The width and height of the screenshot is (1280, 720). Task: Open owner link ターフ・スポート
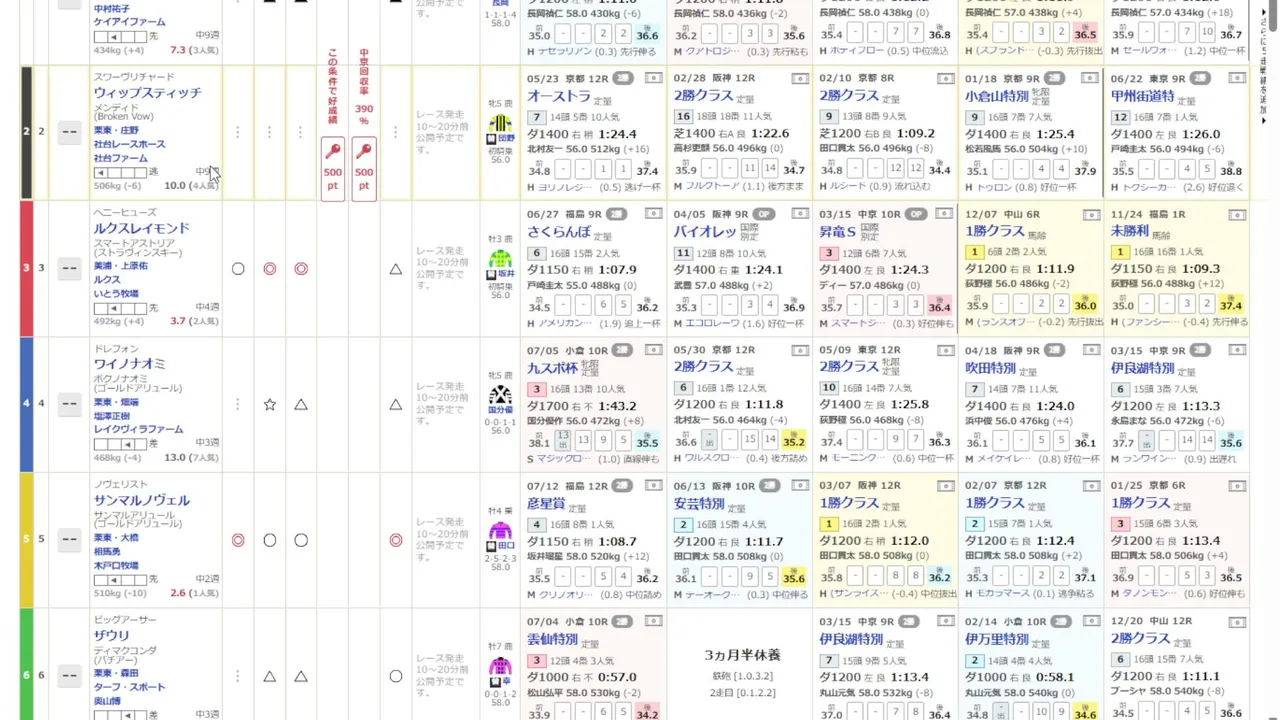[130, 687]
